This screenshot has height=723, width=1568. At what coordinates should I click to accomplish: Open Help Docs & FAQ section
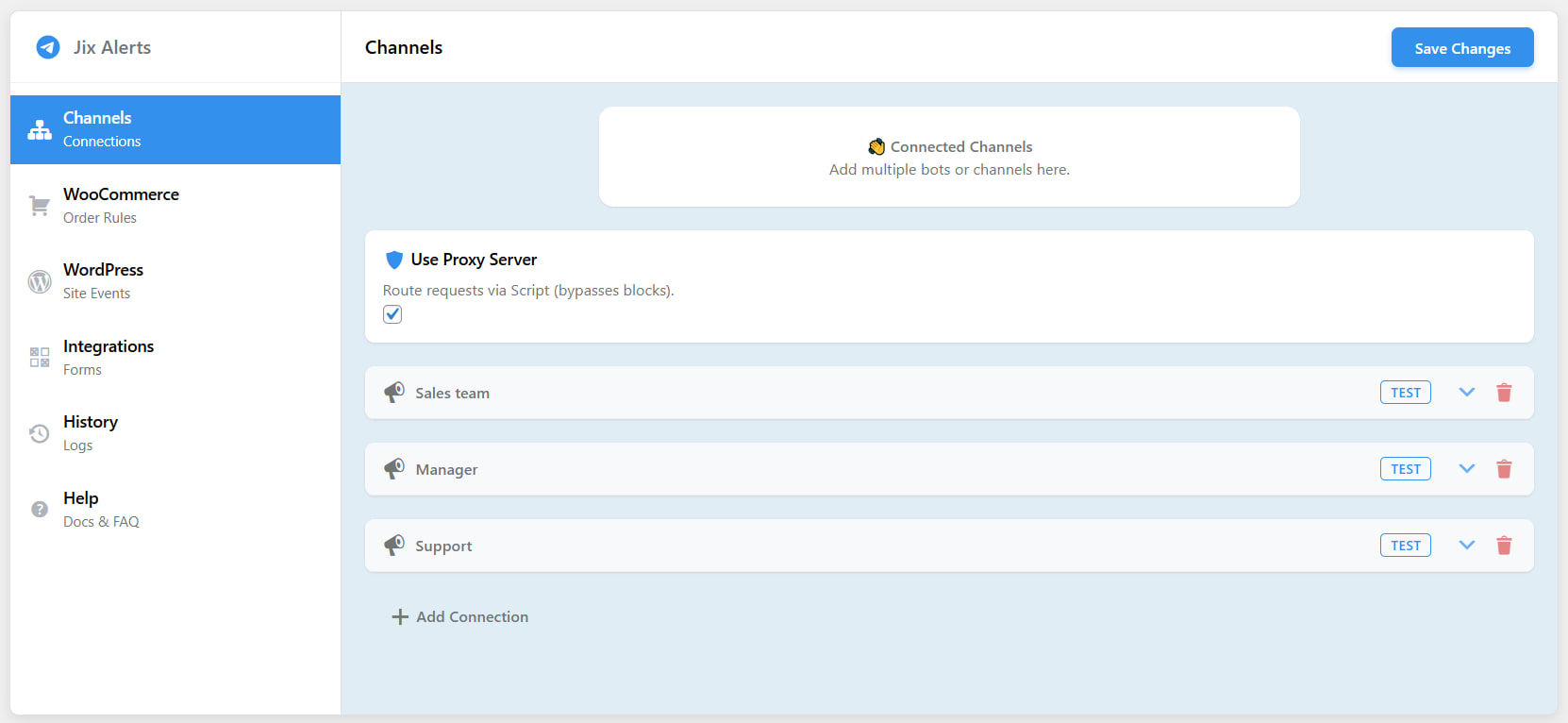175,510
